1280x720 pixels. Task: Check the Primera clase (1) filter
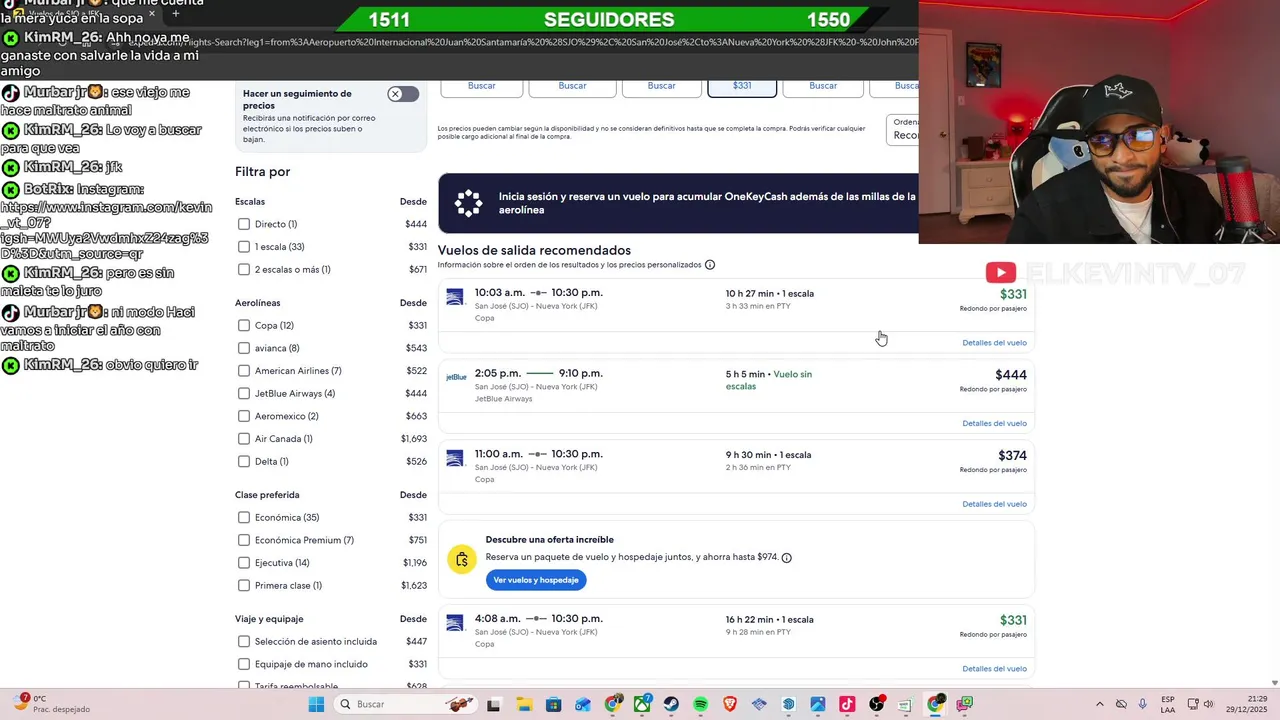click(x=243, y=585)
